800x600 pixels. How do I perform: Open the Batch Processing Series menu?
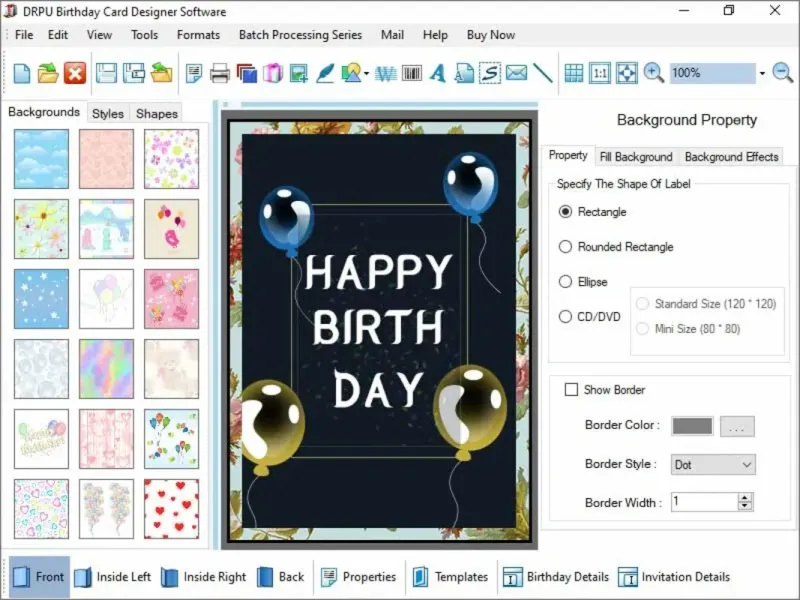pyautogui.click(x=300, y=35)
